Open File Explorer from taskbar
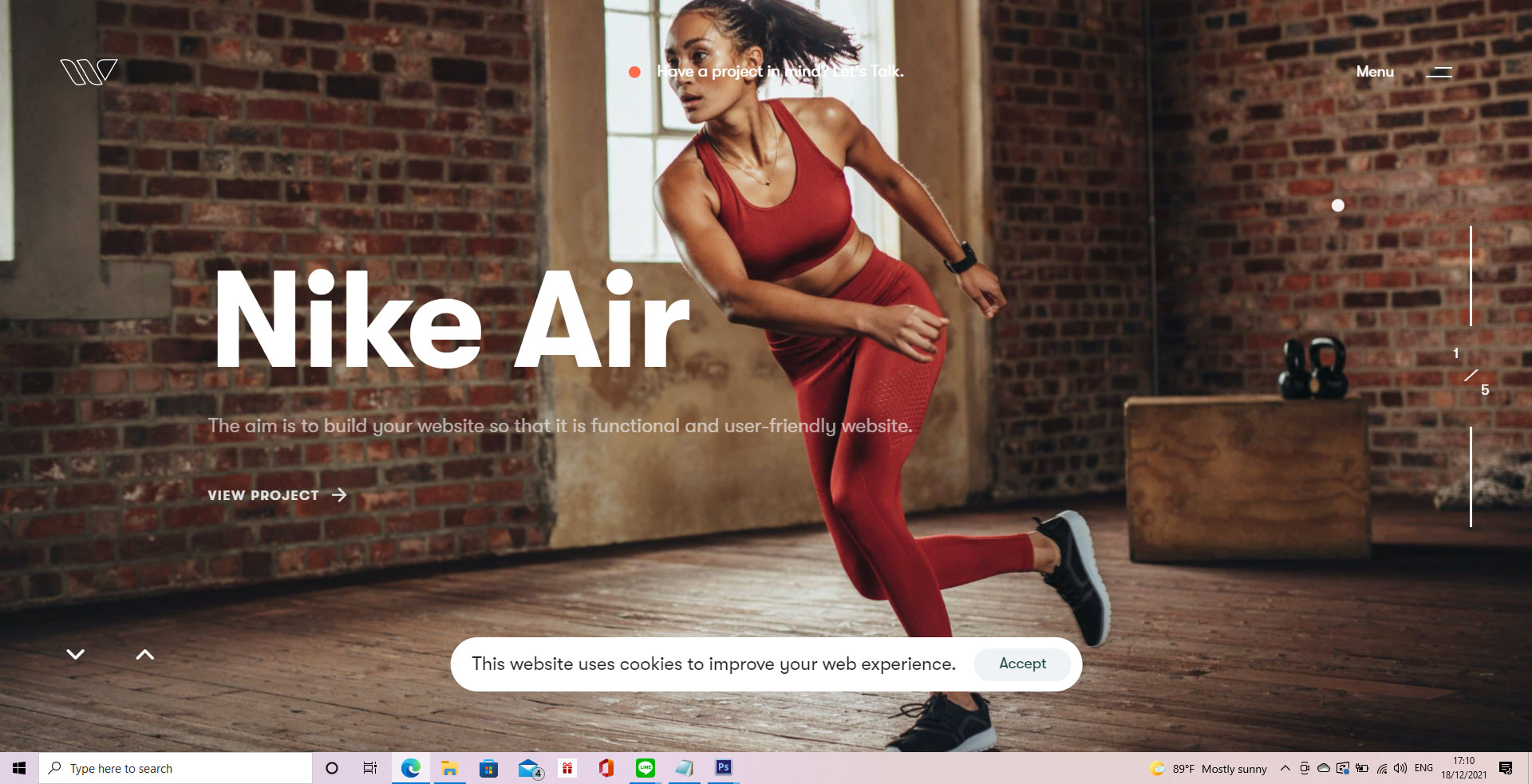The width and height of the screenshot is (1532, 784). point(449,768)
